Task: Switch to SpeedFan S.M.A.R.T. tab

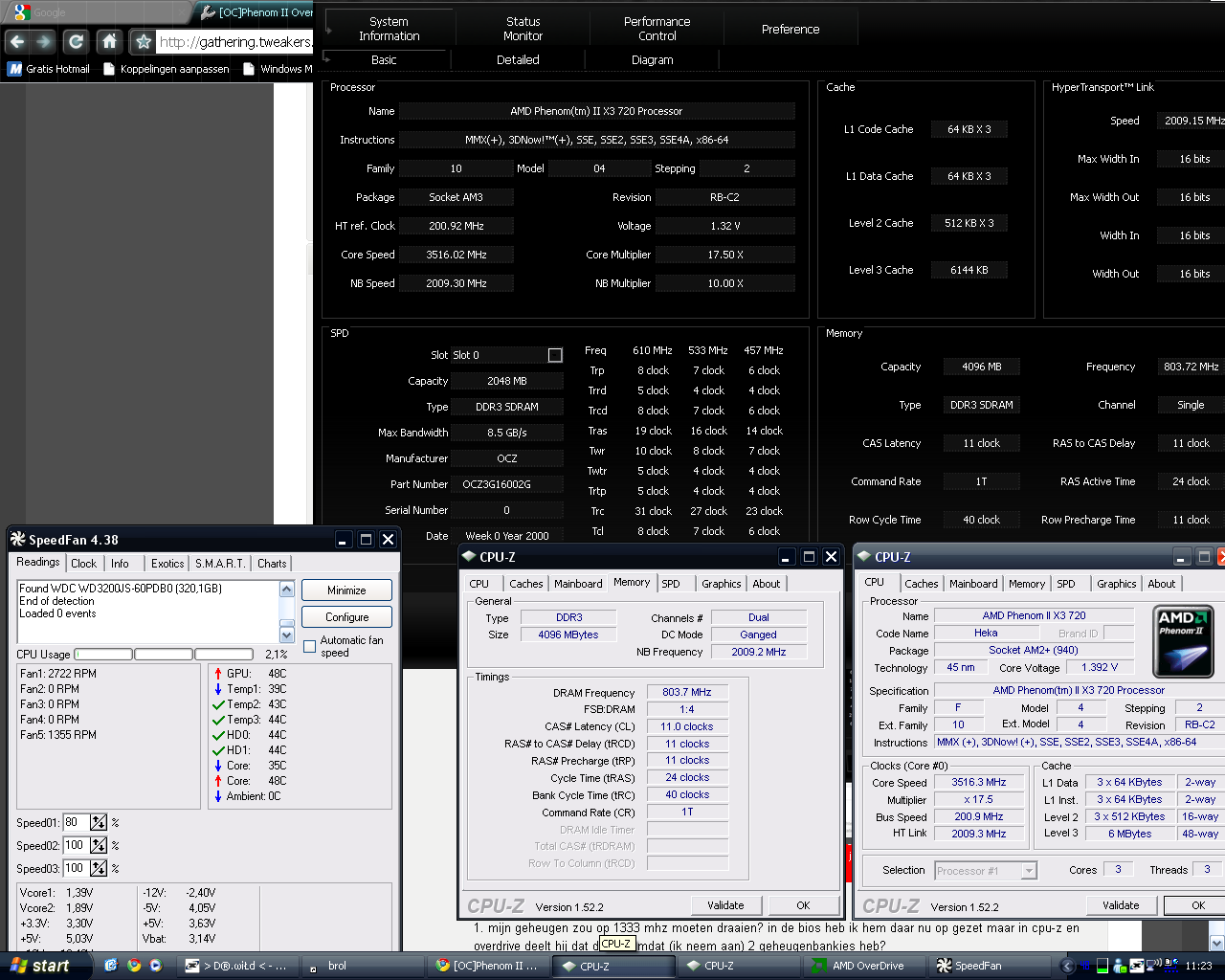Action: pyautogui.click(x=220, y=564)
